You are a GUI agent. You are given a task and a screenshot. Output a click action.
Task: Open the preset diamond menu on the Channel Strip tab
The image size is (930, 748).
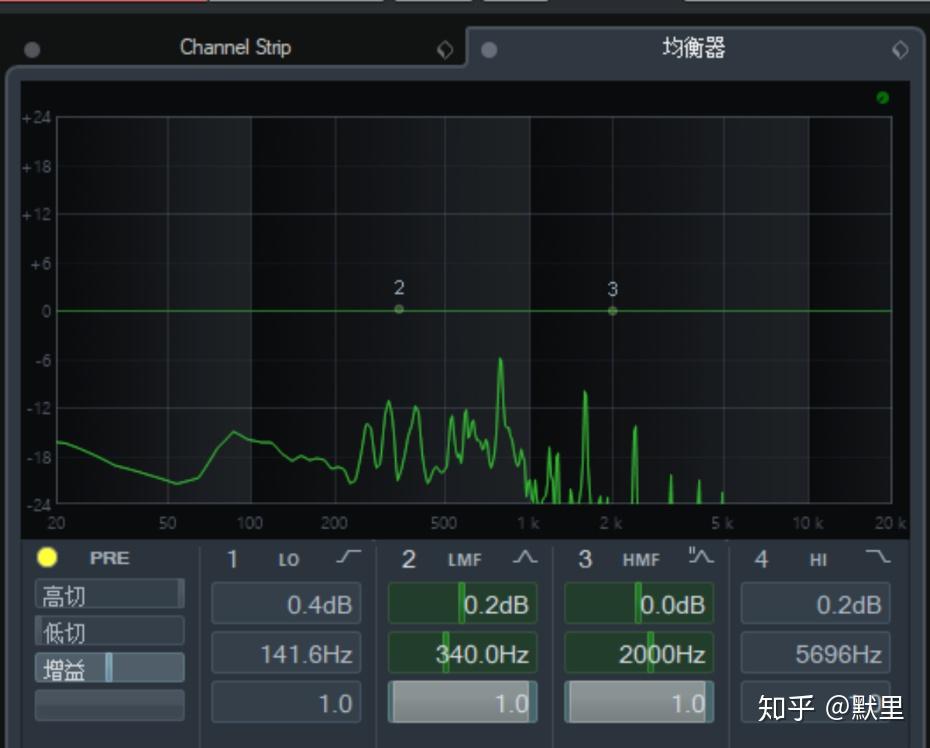tap(445, 48)
